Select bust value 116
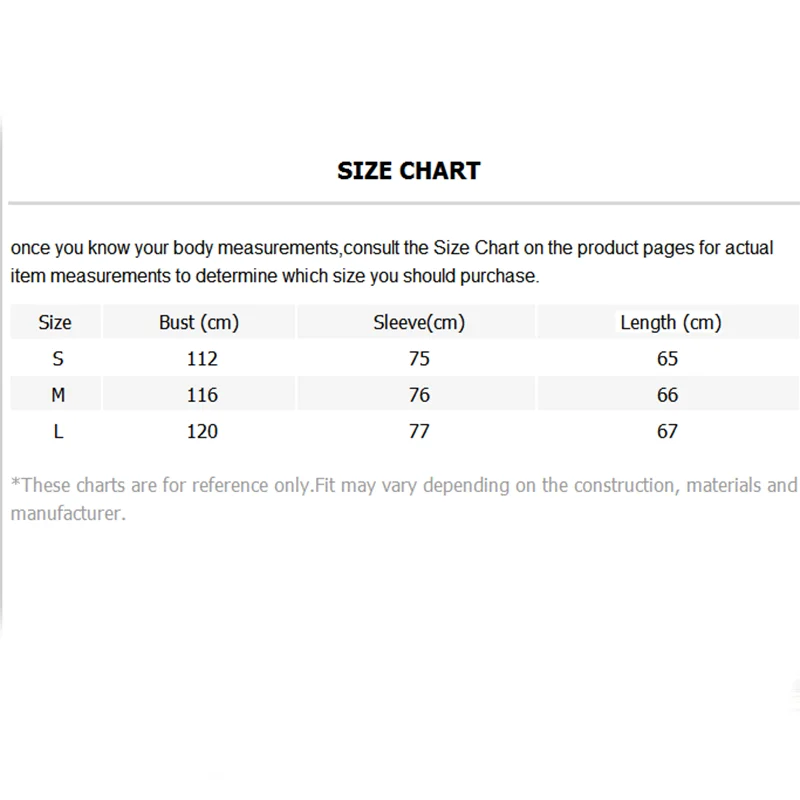The image size is (800, 800). 202,395
